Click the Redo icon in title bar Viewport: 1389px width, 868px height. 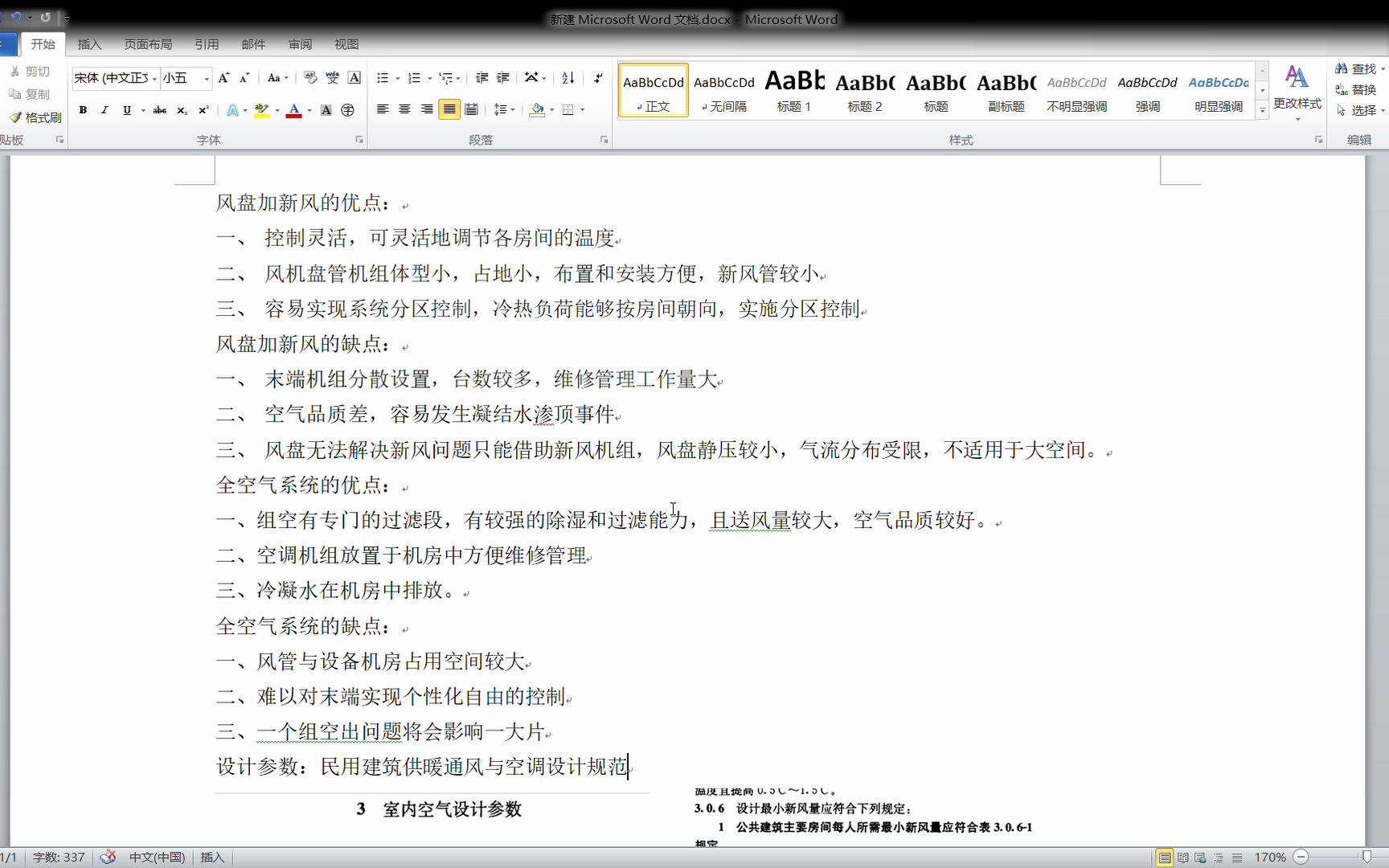(x=46, y=17)
